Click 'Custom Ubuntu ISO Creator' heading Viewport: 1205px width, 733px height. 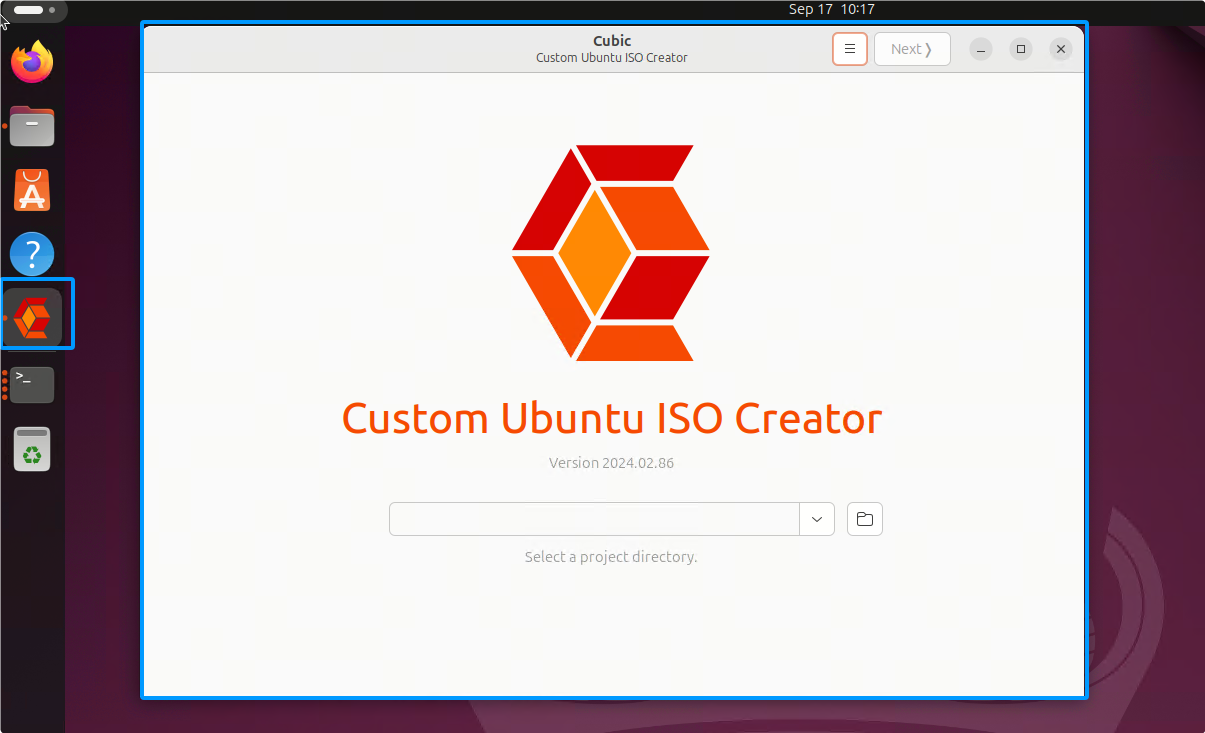pos(612,418)
